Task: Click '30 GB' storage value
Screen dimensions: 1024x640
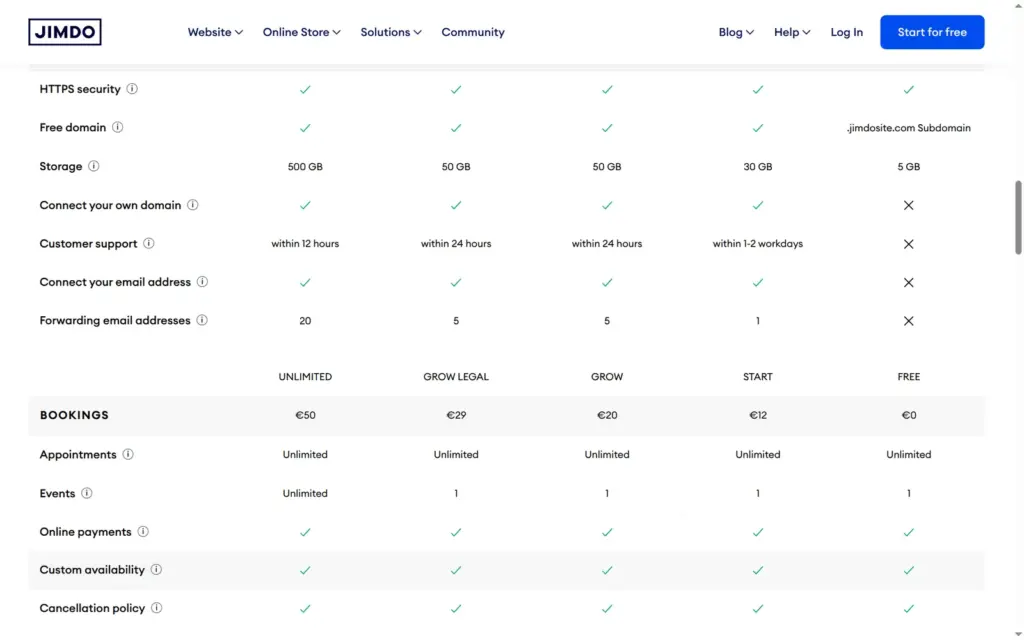Action: click(x=758, y=167)
